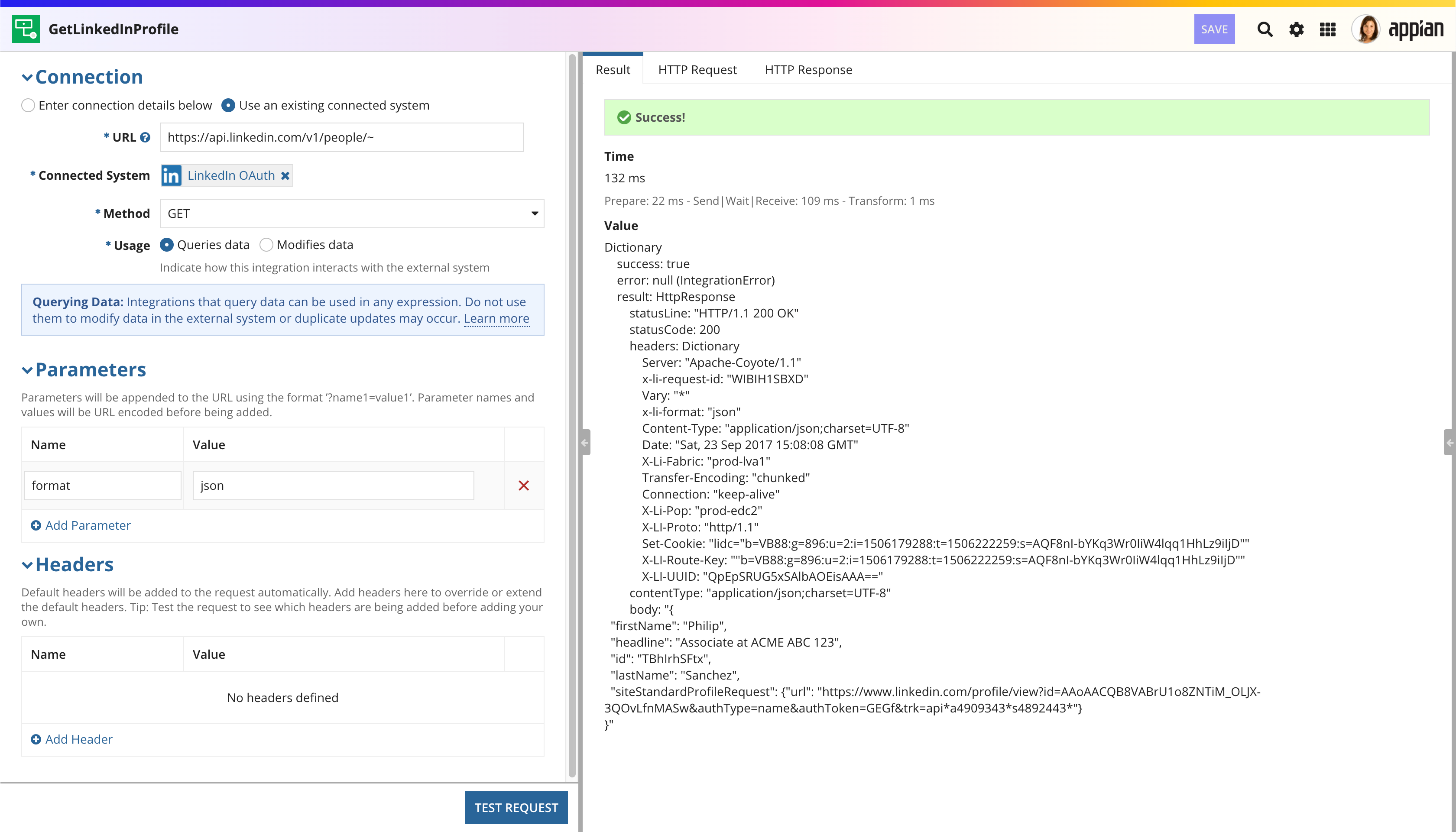This screenshot has width=1456, height=832.
Task: Switch to the HTTP Request tab
Action: pos(697,70)
